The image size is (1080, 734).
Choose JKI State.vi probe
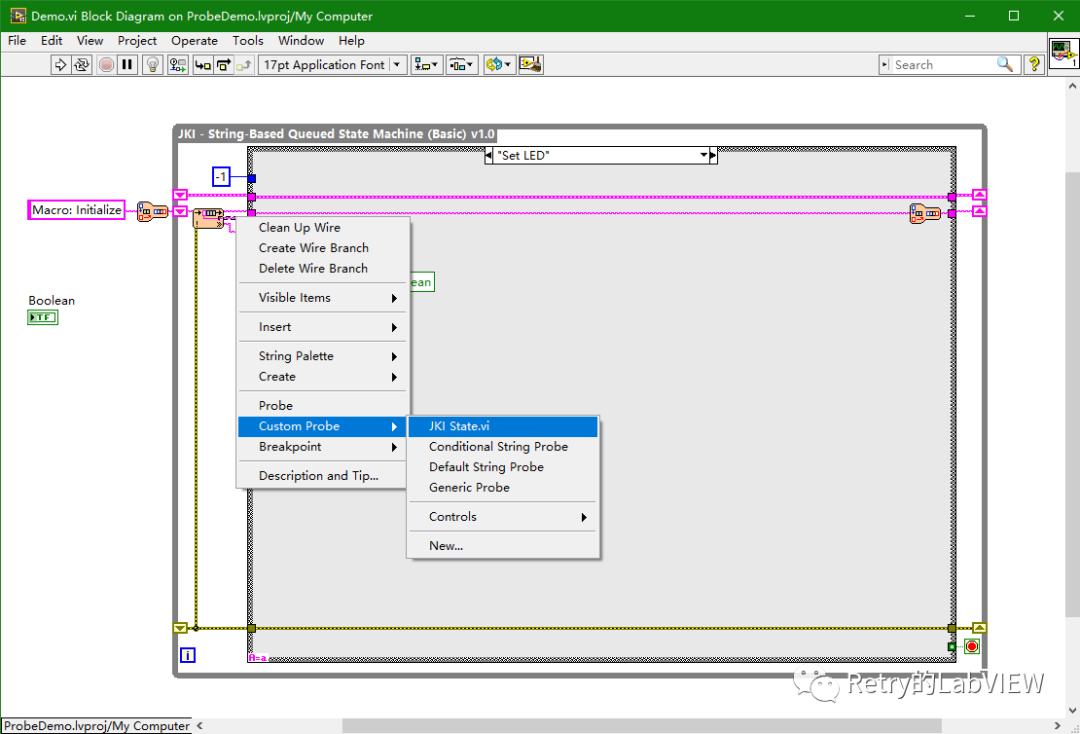(503, 426)
